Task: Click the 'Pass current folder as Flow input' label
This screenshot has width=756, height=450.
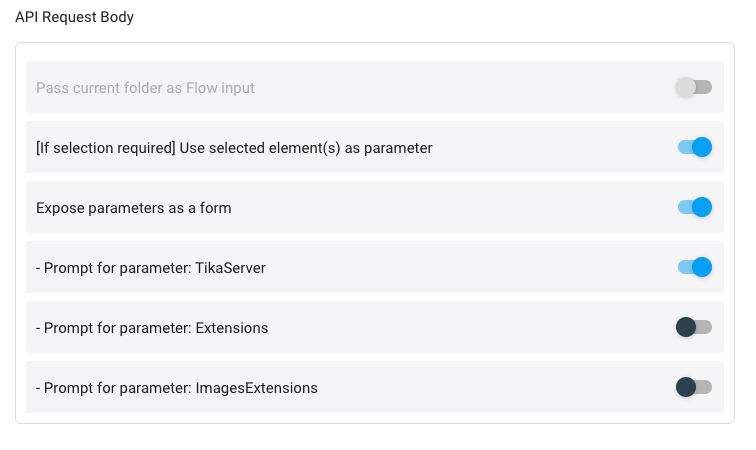Action: pos(145,88)
